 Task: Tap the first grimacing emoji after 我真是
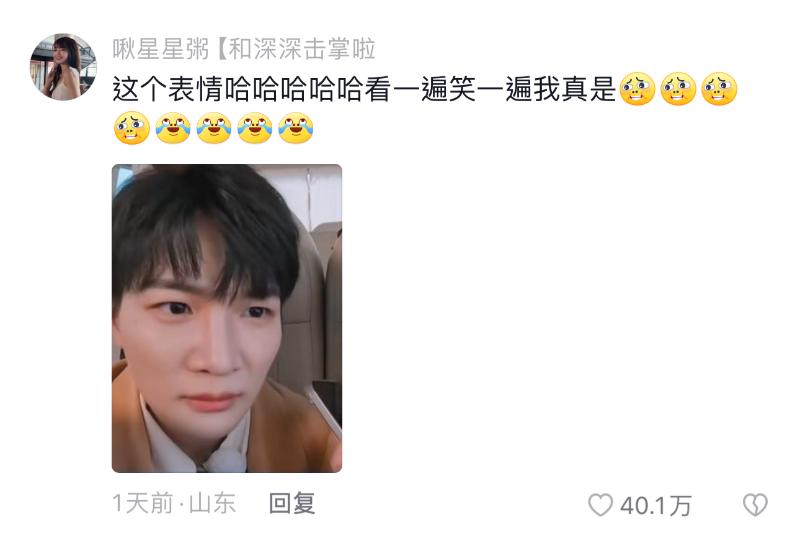637,89
